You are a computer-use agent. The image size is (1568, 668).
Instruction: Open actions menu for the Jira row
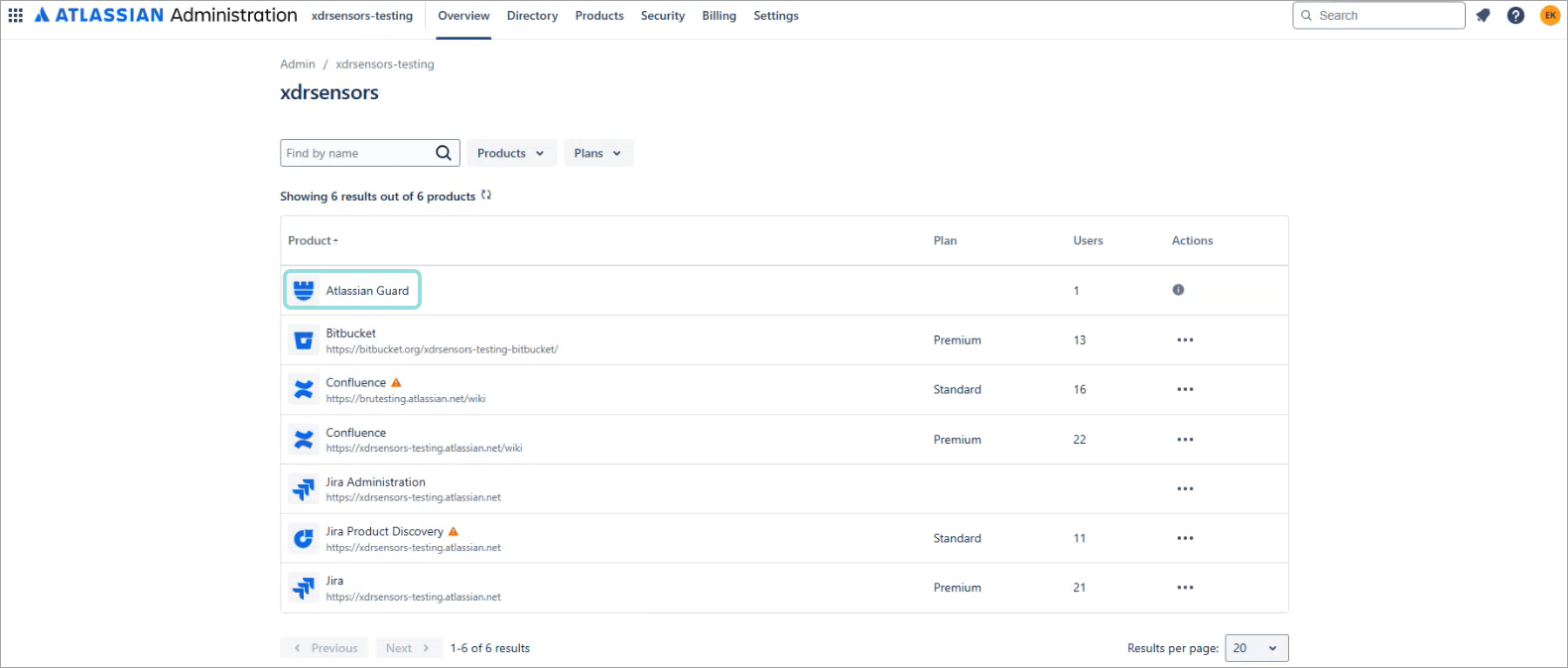[x=1185, y=588]
